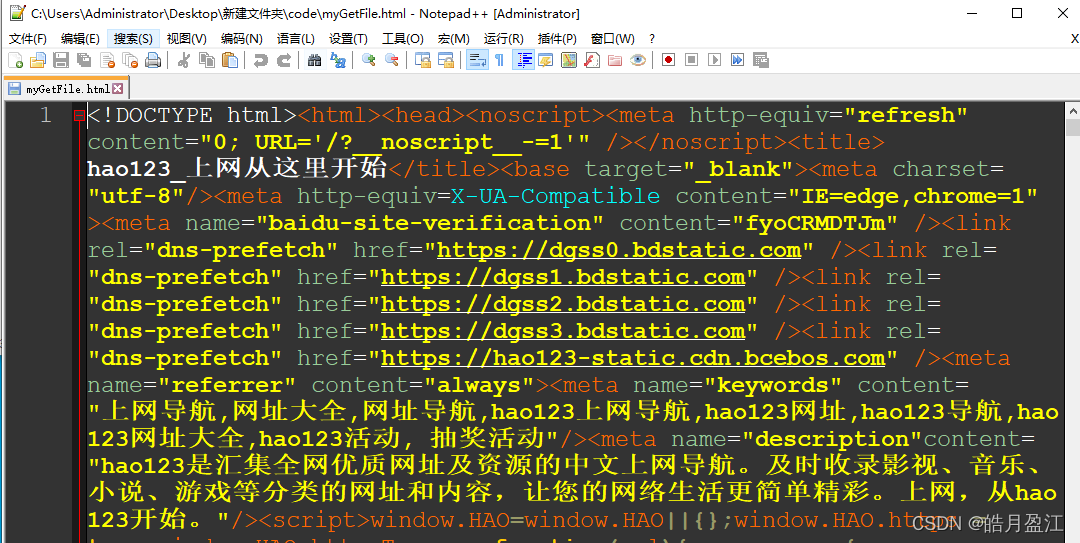
Task: Click the vertical scrollbar thumb
Action: click(x=1072, y=128)
